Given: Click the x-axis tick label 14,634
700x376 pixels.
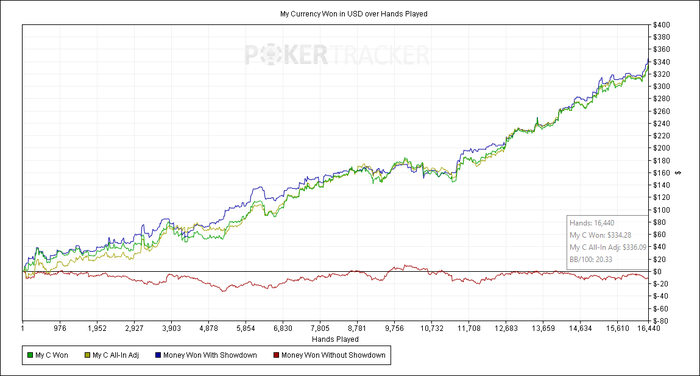Looking at the screenshot, I should point(580,328).
